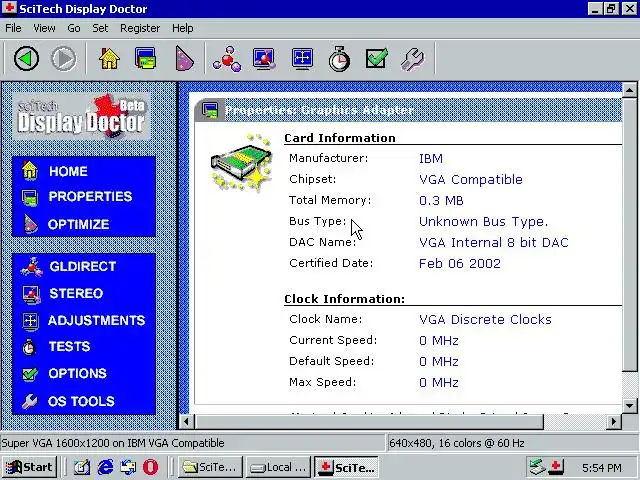Open TESTS from the sidebar
The image size is (640, 480).
pyautogui.click(x=69, y=347)
